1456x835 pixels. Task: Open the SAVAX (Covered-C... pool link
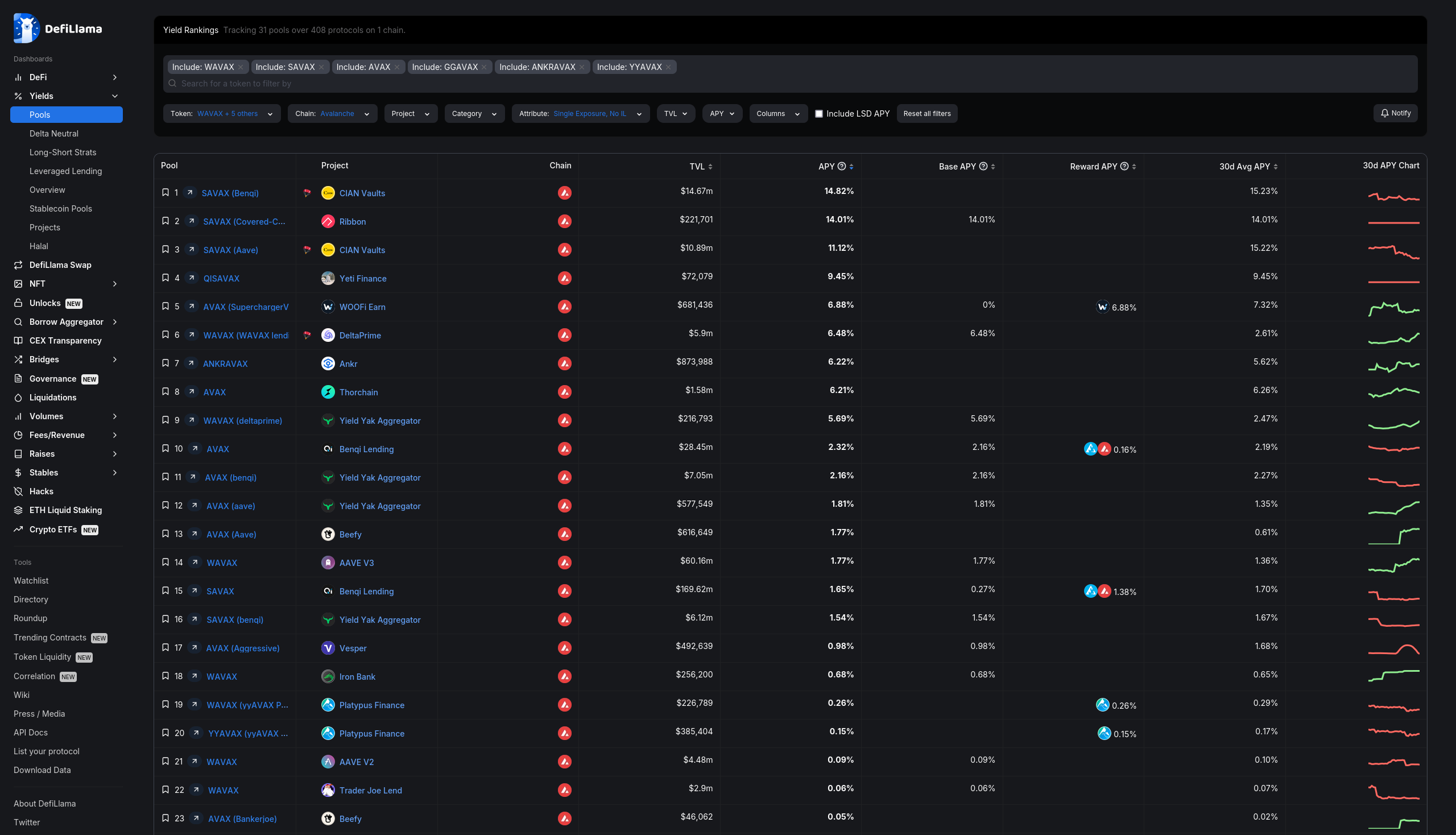coord(244,221)
